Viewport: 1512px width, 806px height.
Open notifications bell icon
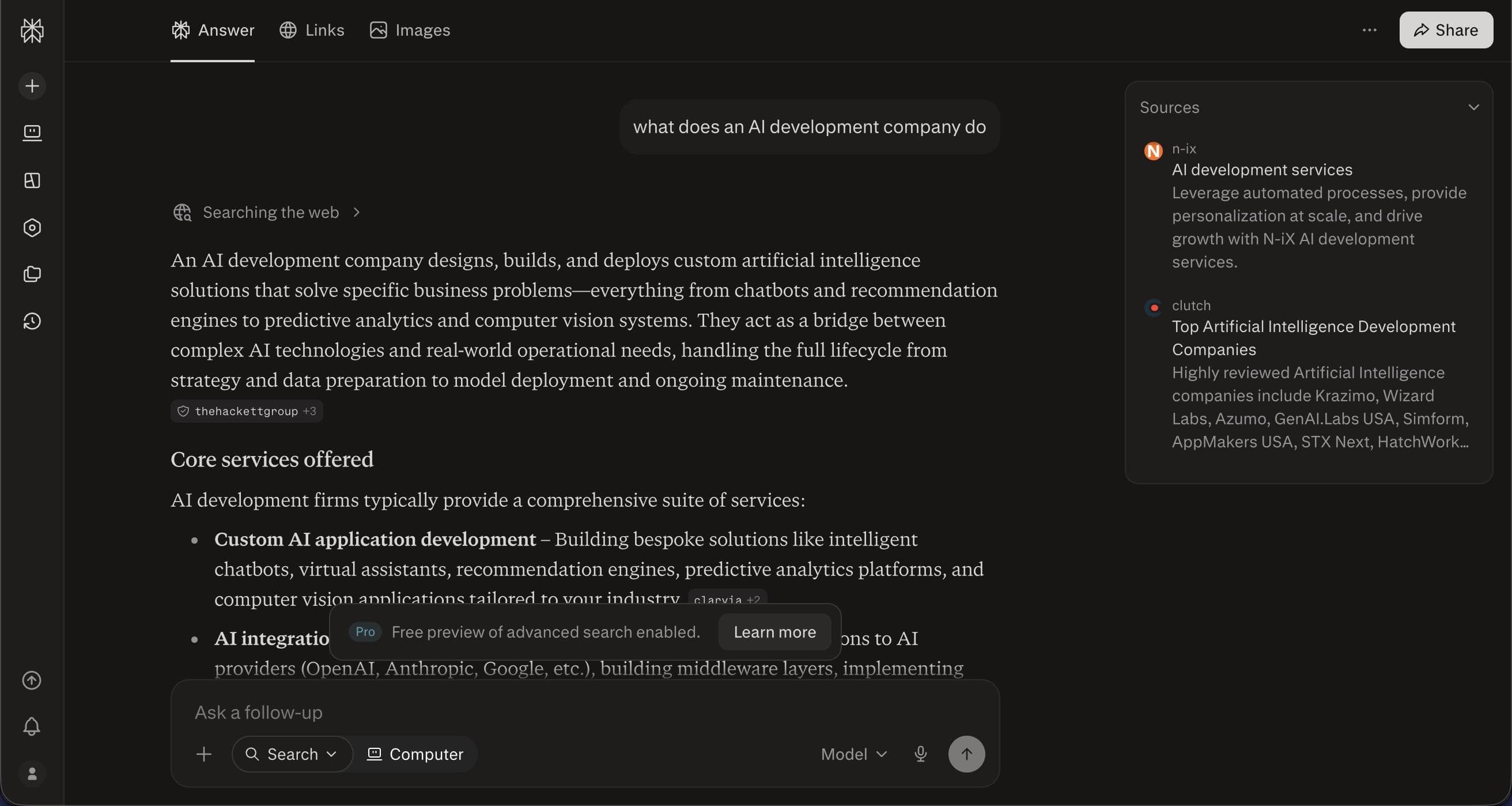click(32, 726)
